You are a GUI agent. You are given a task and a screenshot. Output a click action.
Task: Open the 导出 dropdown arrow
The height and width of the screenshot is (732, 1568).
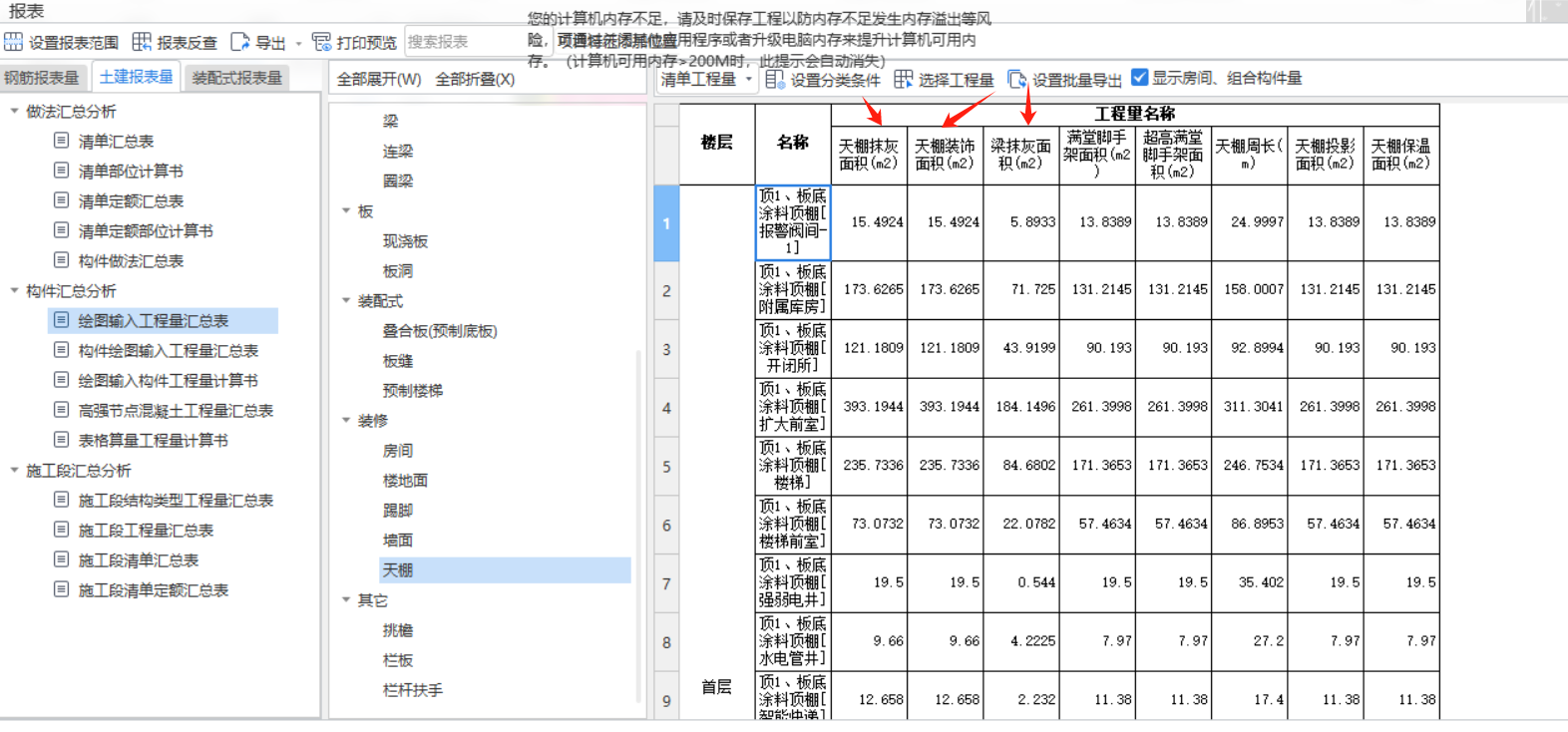(298, 43)
